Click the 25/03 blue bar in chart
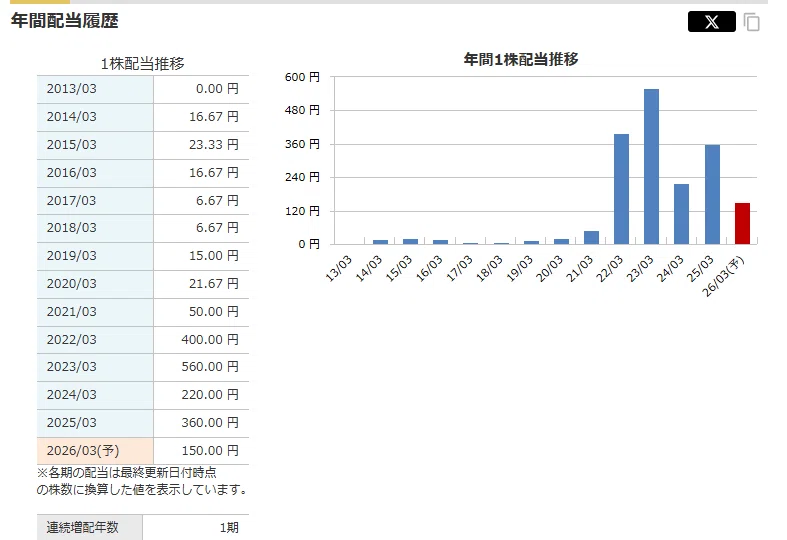Screen dimensions: 787x540 (x=712, y=195)
